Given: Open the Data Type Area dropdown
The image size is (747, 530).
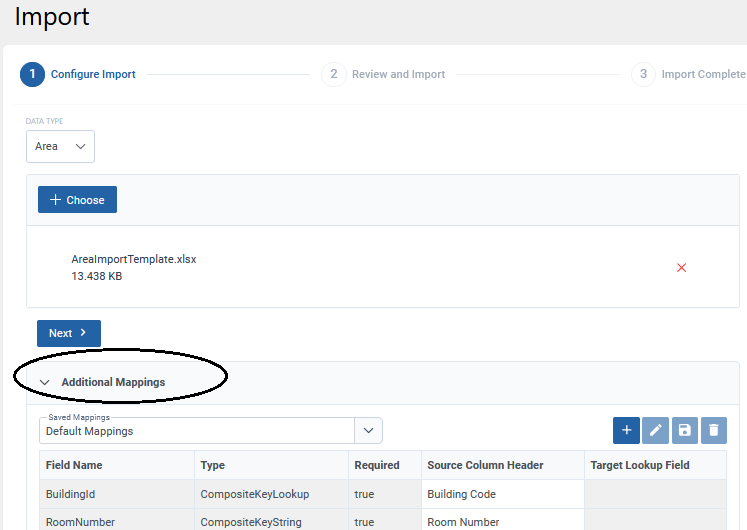Looking at the screenshot, I should click(60, 146).
